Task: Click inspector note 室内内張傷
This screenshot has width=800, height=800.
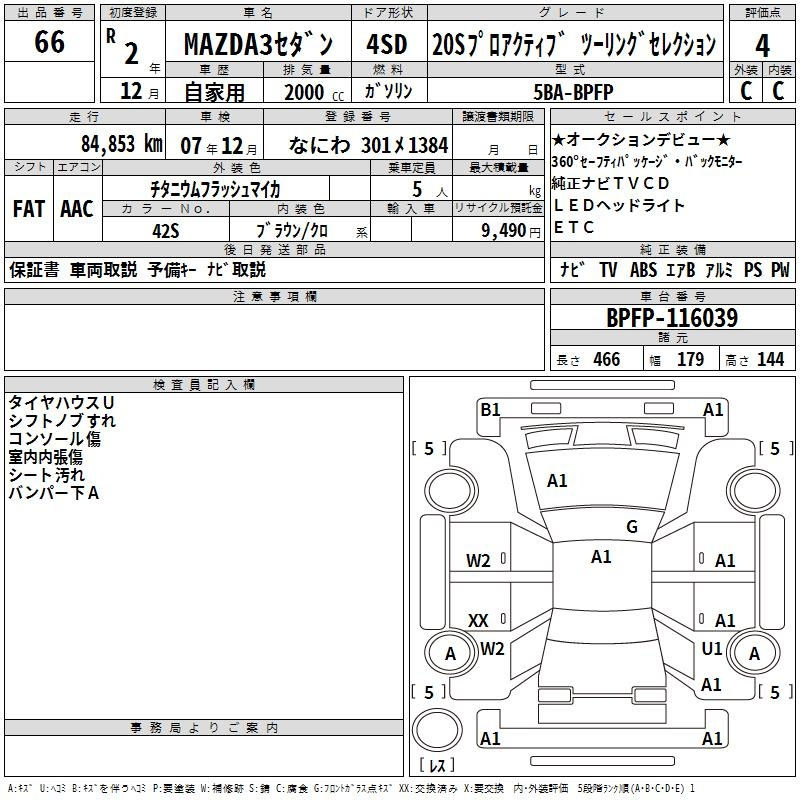Action: tap(45, 457)
